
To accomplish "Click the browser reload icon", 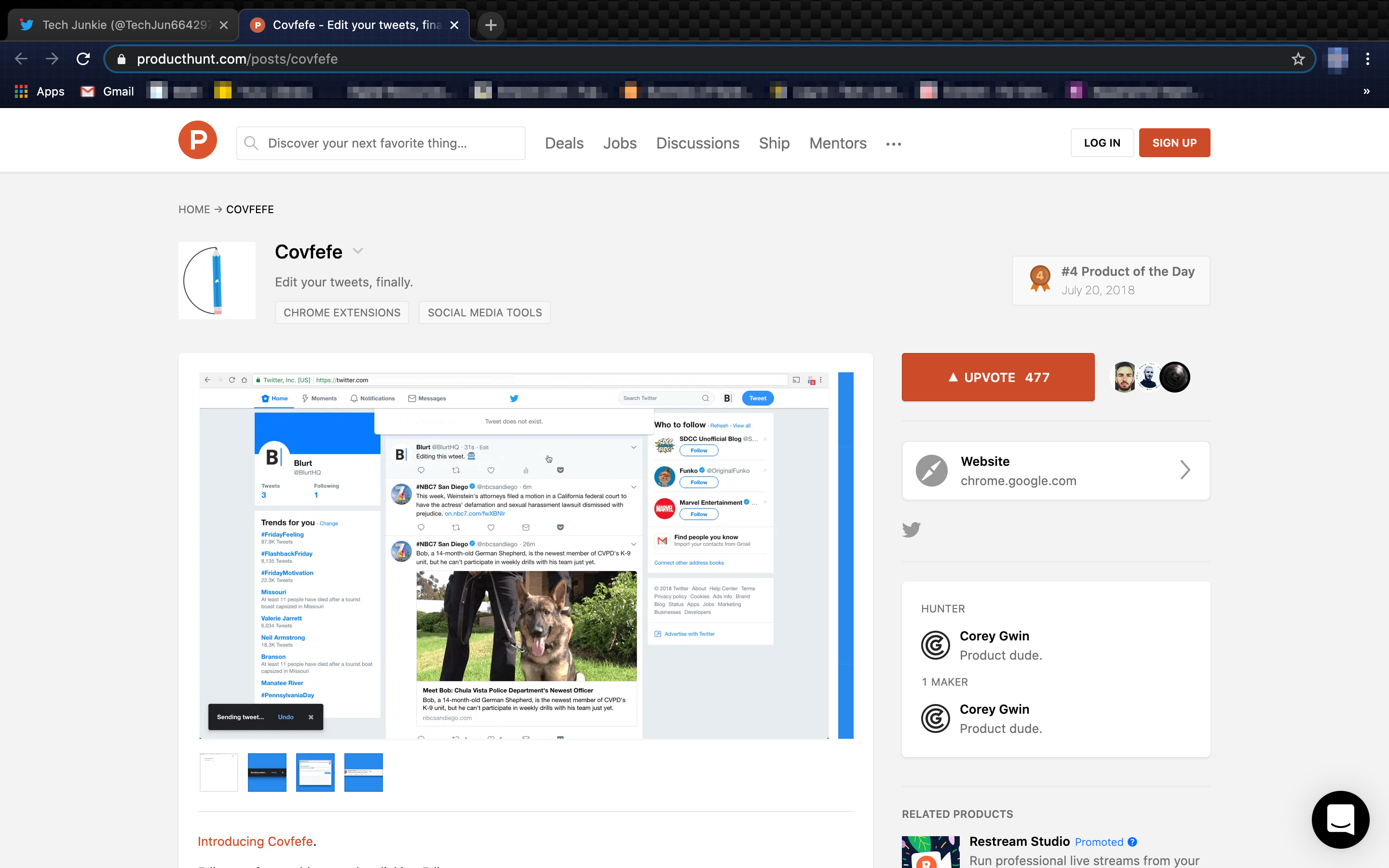I will pyautogui.click(x=83, y=59).
